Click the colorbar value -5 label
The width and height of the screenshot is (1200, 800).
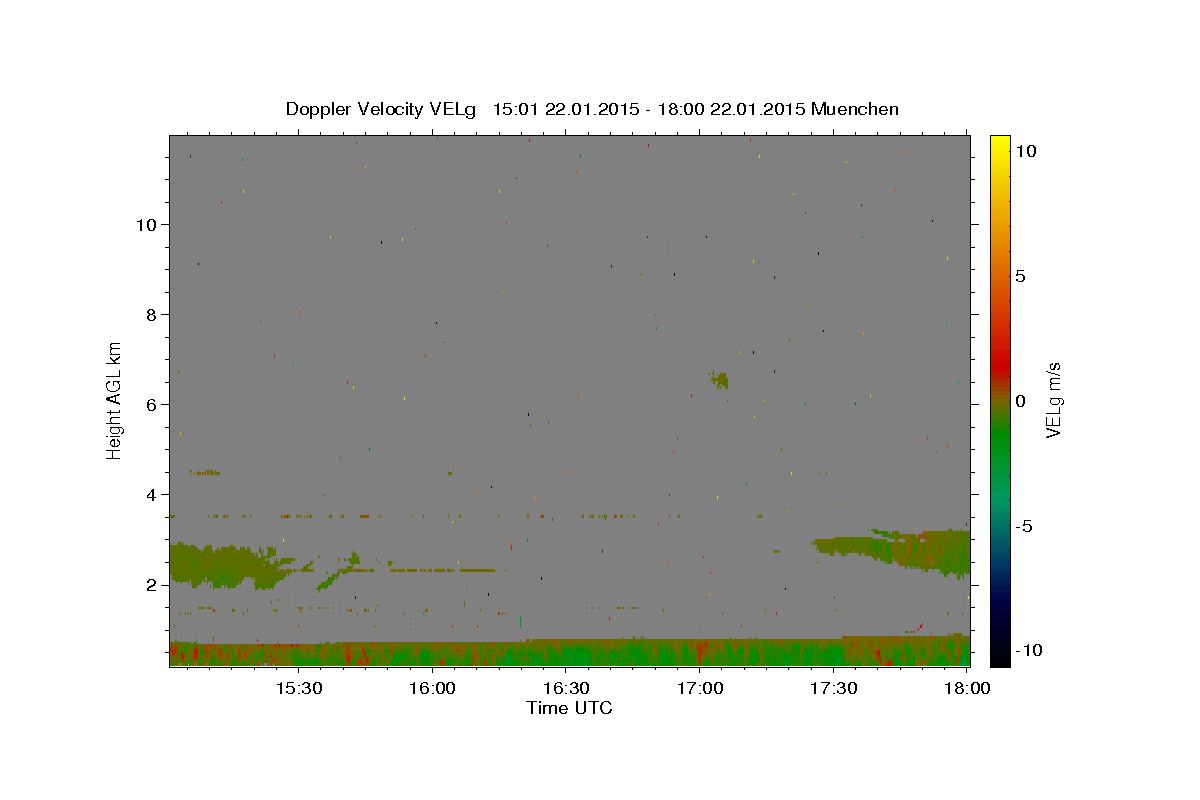[x=1024, y=526]
